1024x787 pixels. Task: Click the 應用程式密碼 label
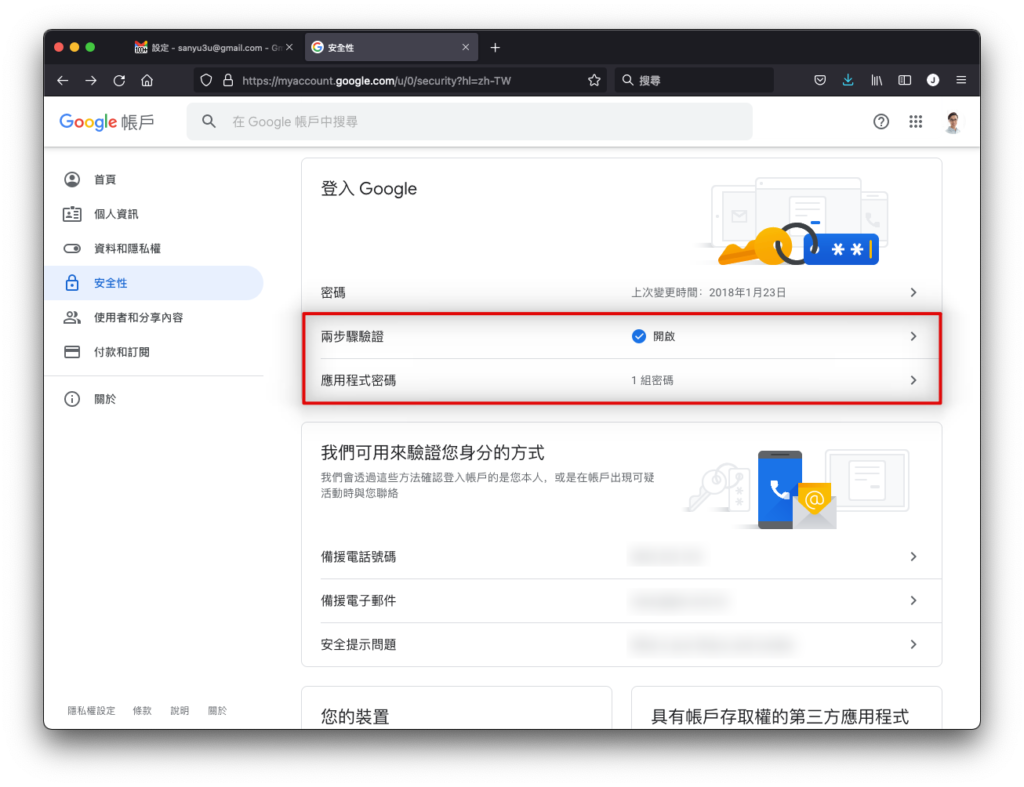tap(358, 380)
